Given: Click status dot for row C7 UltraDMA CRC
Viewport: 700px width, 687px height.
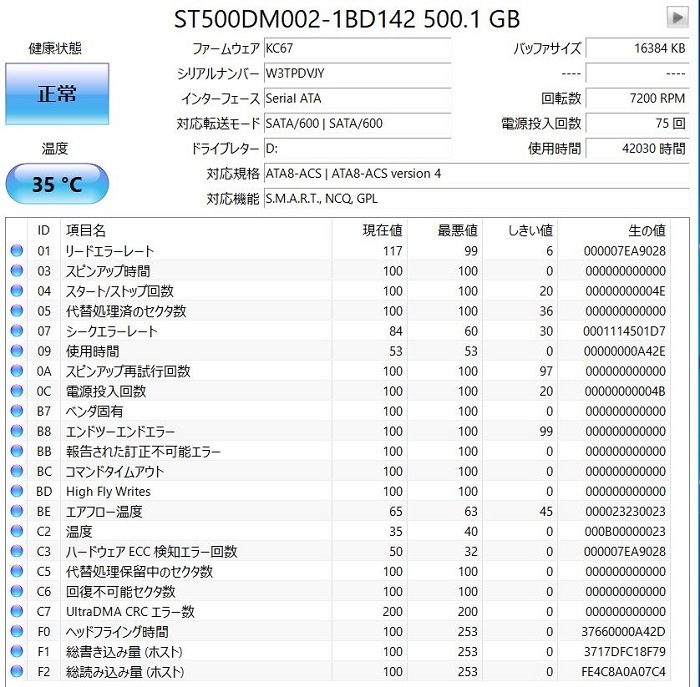Looking at the screenshot, I should tap(17, 611).
